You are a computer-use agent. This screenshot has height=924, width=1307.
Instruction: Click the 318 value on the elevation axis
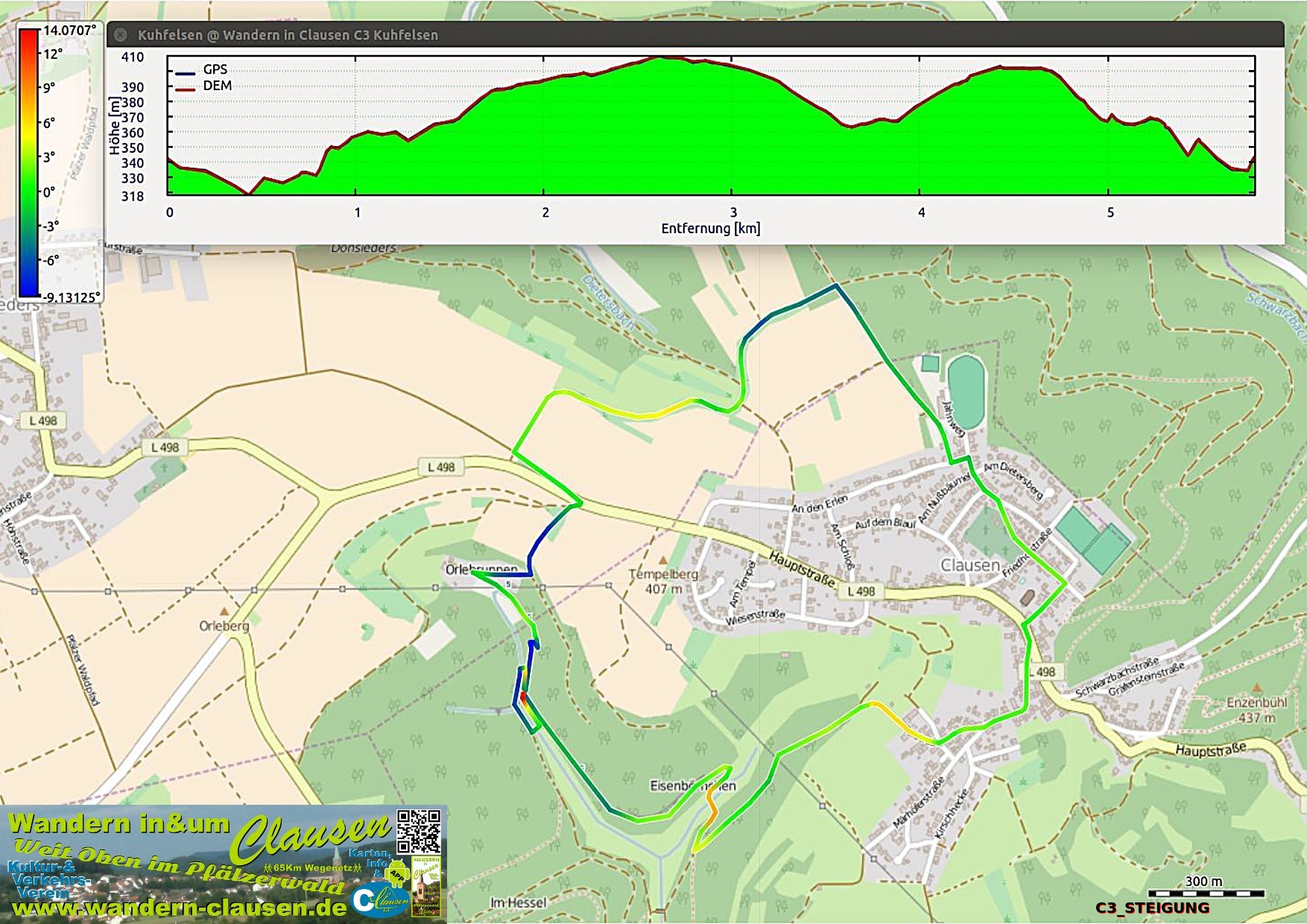(x=133, y=196)
